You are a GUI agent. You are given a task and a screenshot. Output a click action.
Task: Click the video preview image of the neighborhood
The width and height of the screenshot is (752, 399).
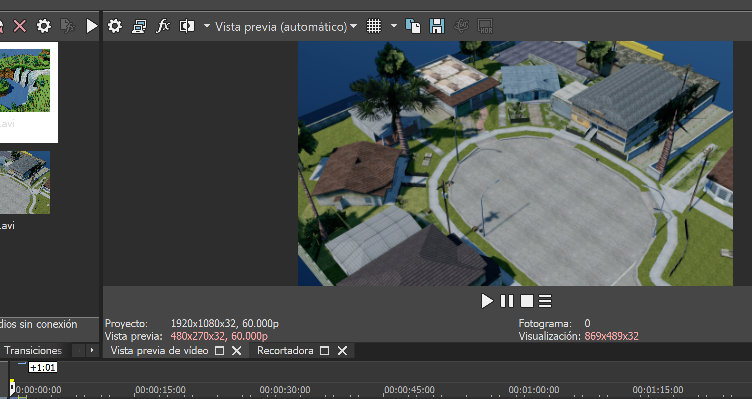(x=516, y=163)
